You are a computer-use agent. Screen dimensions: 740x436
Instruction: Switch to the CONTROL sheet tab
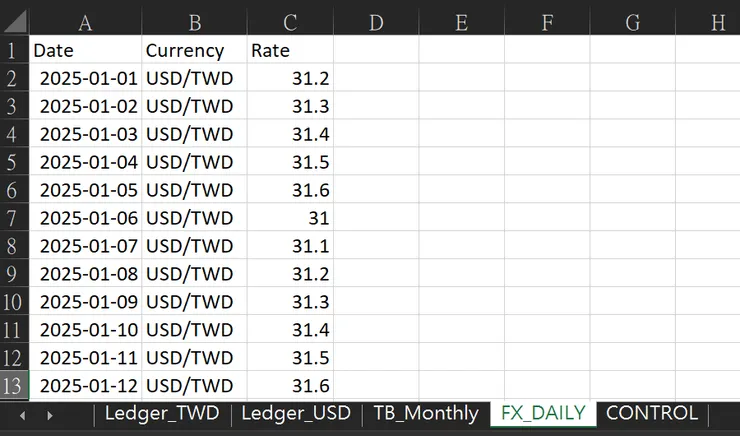(x=652, y=413)
